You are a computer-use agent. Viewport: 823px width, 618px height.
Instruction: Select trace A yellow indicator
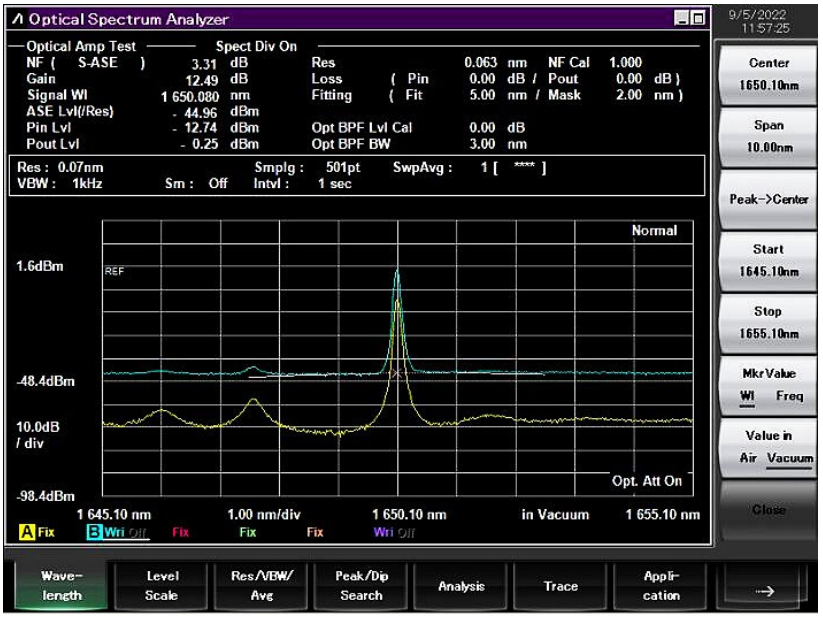tap(26, 532)
